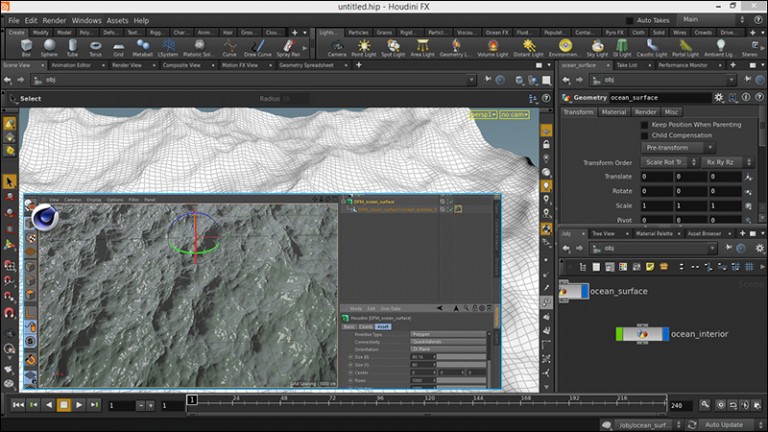Click the current frame marker at frame 1
The image size is (768, 432).
[x=192, y=400]
